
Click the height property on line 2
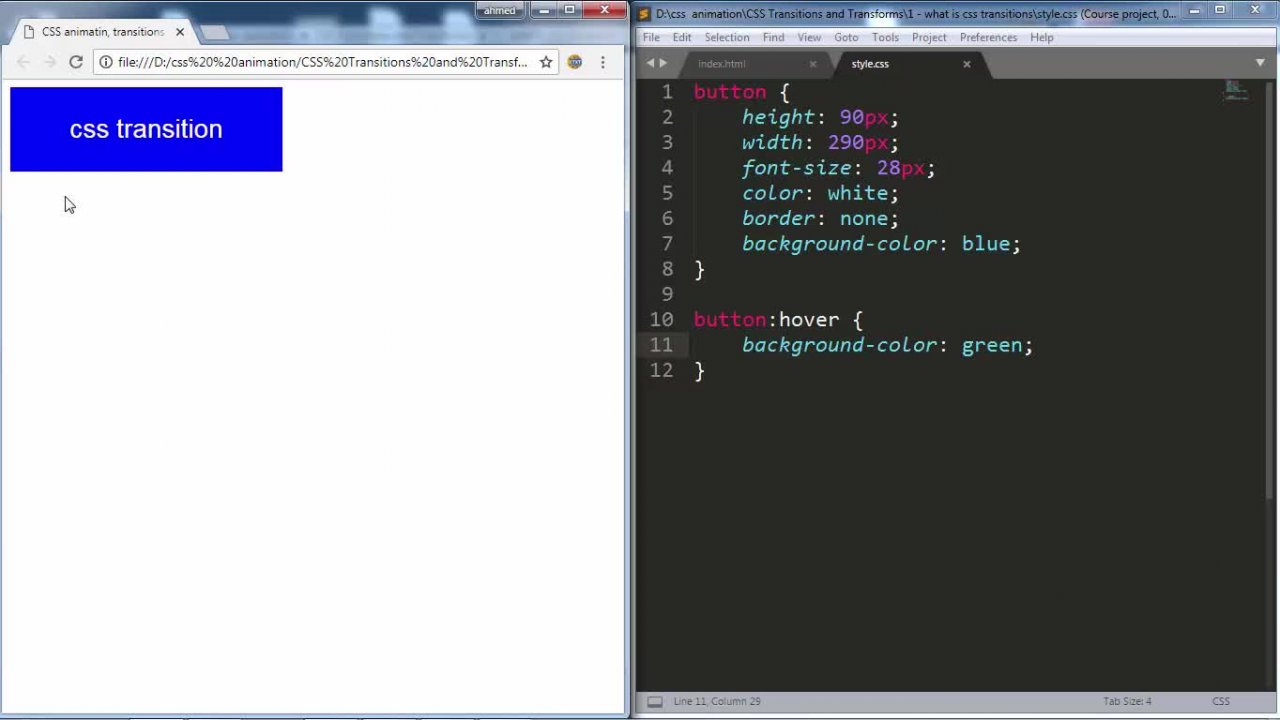coord(778,117)
